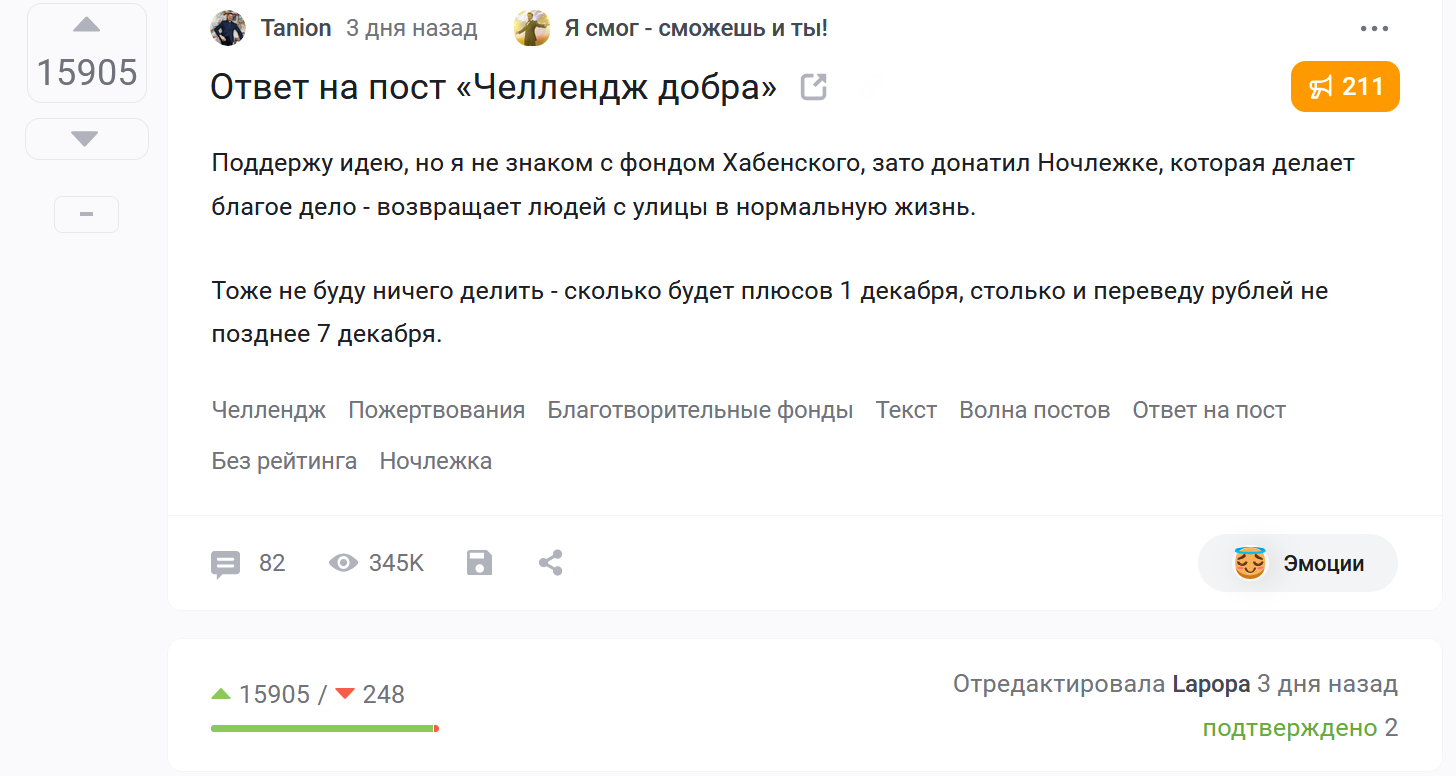Open the post title «Ответ на пост Челлендж добра»
The height and width of the screenshot is (776, 1456).
click(x=493, y=88)
